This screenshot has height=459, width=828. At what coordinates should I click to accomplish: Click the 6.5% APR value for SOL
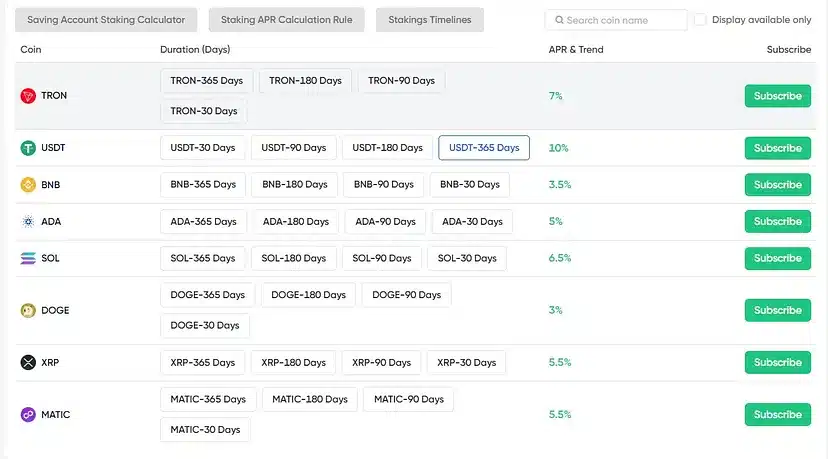coord(560,258)
